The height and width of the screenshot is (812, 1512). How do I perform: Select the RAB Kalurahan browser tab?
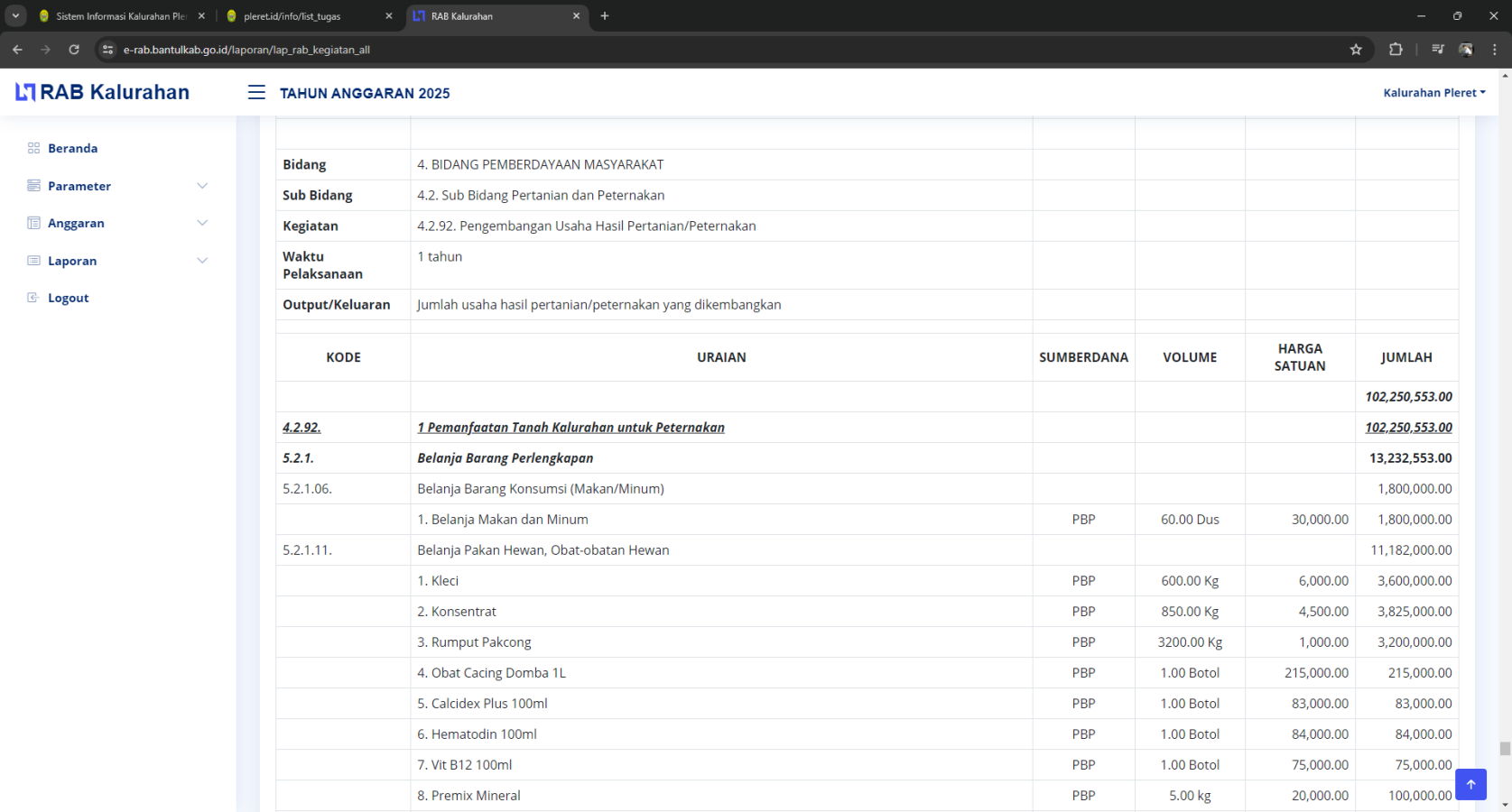point(496,16)
